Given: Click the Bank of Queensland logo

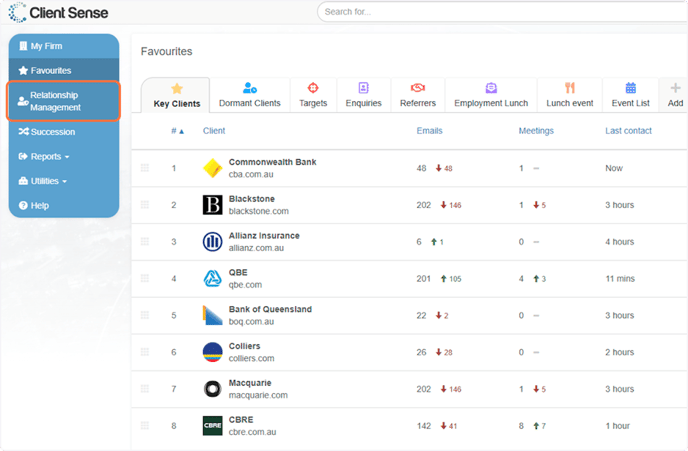Looking at the screenshot, I should point(212,315).
